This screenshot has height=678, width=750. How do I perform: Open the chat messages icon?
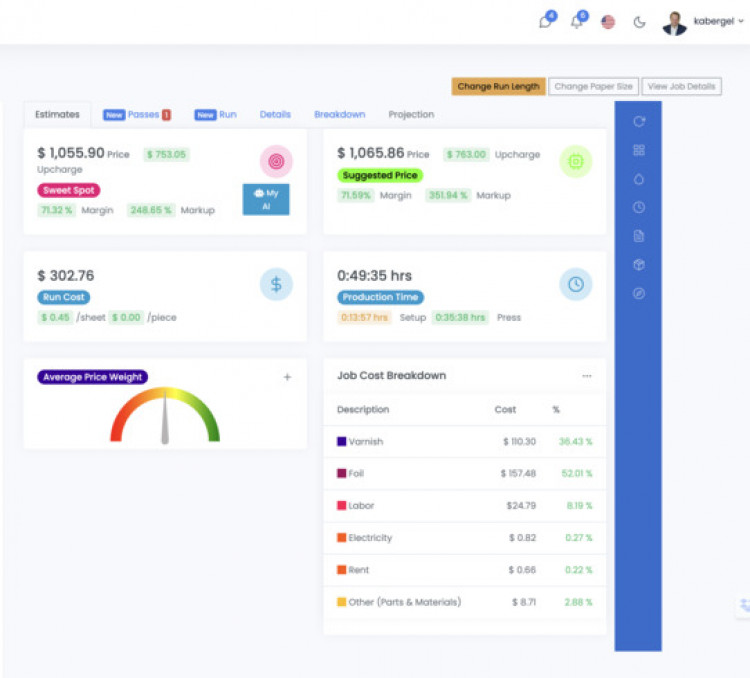(546, 22)
